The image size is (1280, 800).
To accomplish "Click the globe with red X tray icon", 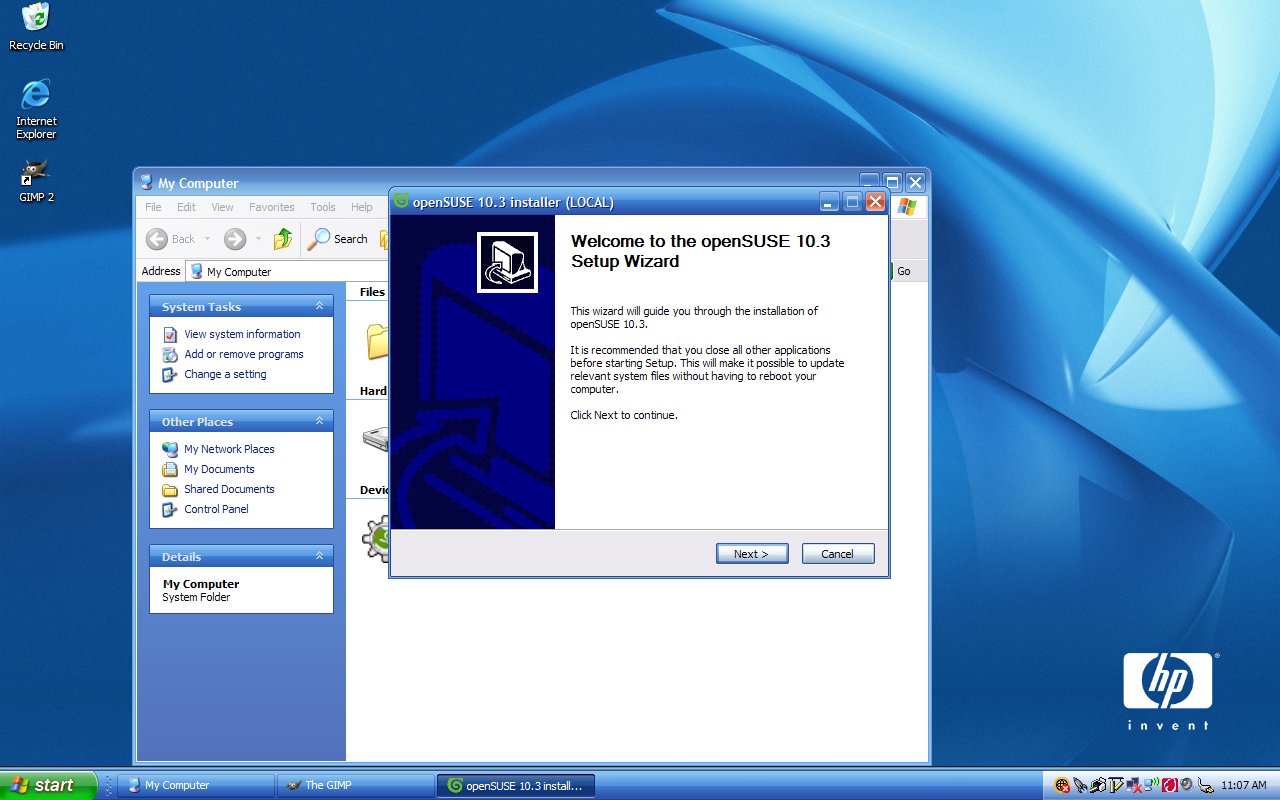I will point(1062,785).
